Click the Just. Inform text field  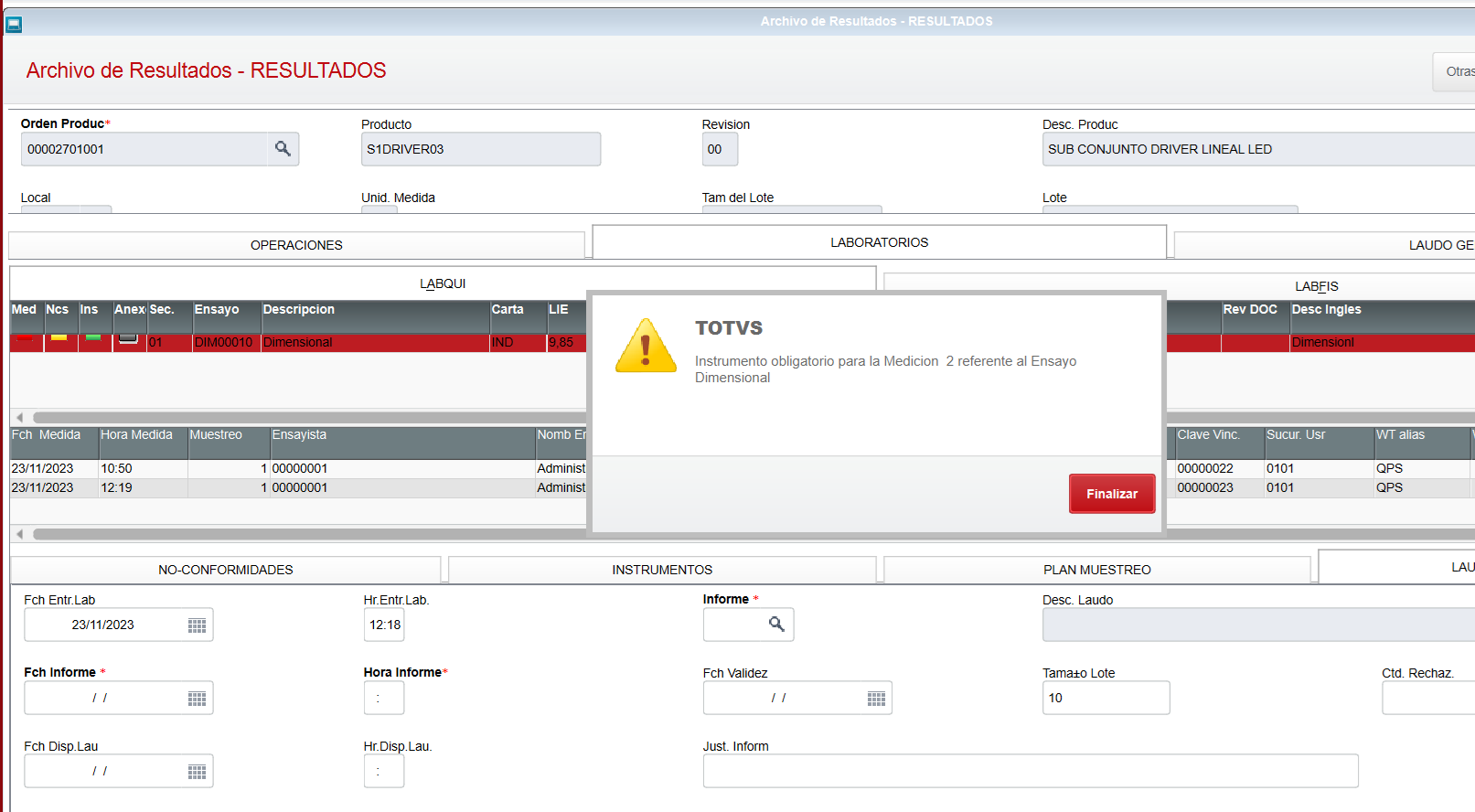(x=1031, y=771)
